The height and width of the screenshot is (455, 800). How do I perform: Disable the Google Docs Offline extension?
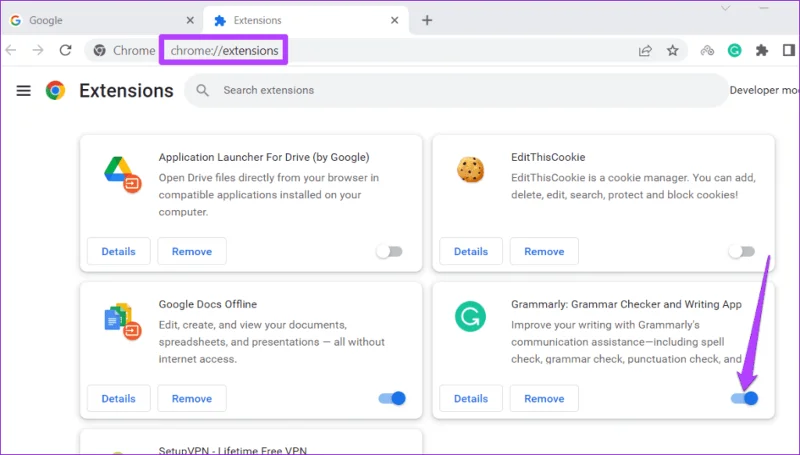coord(392,398)
